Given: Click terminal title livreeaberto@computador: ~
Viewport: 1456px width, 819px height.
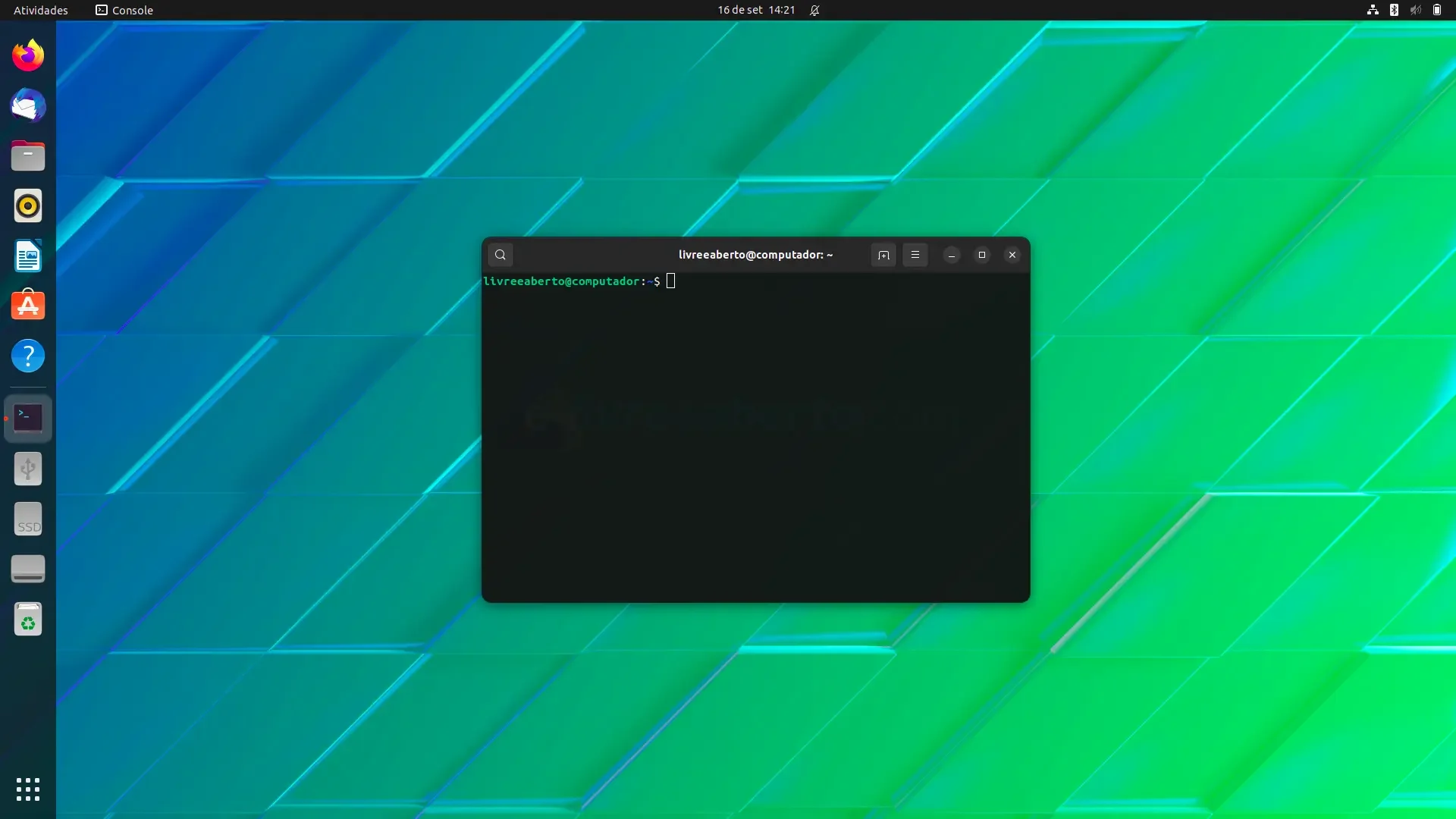Looking at the screenshot, I should pos(755,255).
